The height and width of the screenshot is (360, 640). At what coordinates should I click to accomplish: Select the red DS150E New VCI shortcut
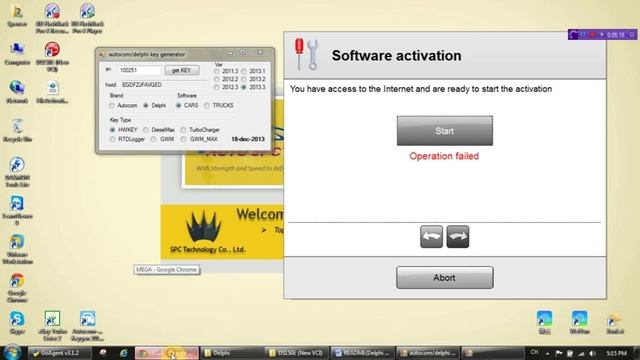(x=52, y=57)
